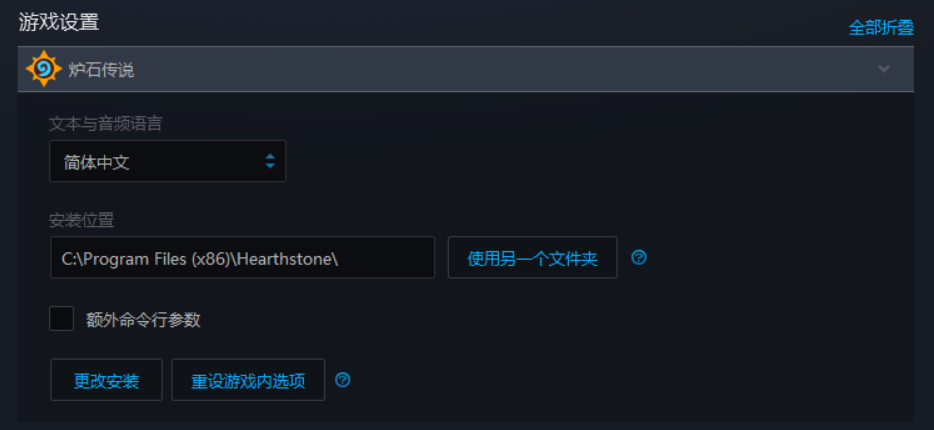Collapse section using the 炉石传说 chevron
This screenshot has width=934, height=430.
tap(884, 69)
